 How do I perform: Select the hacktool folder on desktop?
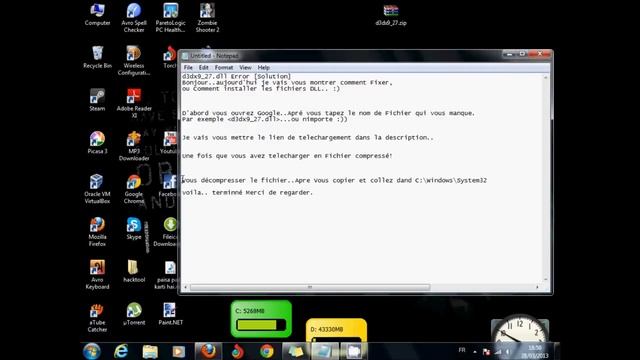[x=134, y=271]
